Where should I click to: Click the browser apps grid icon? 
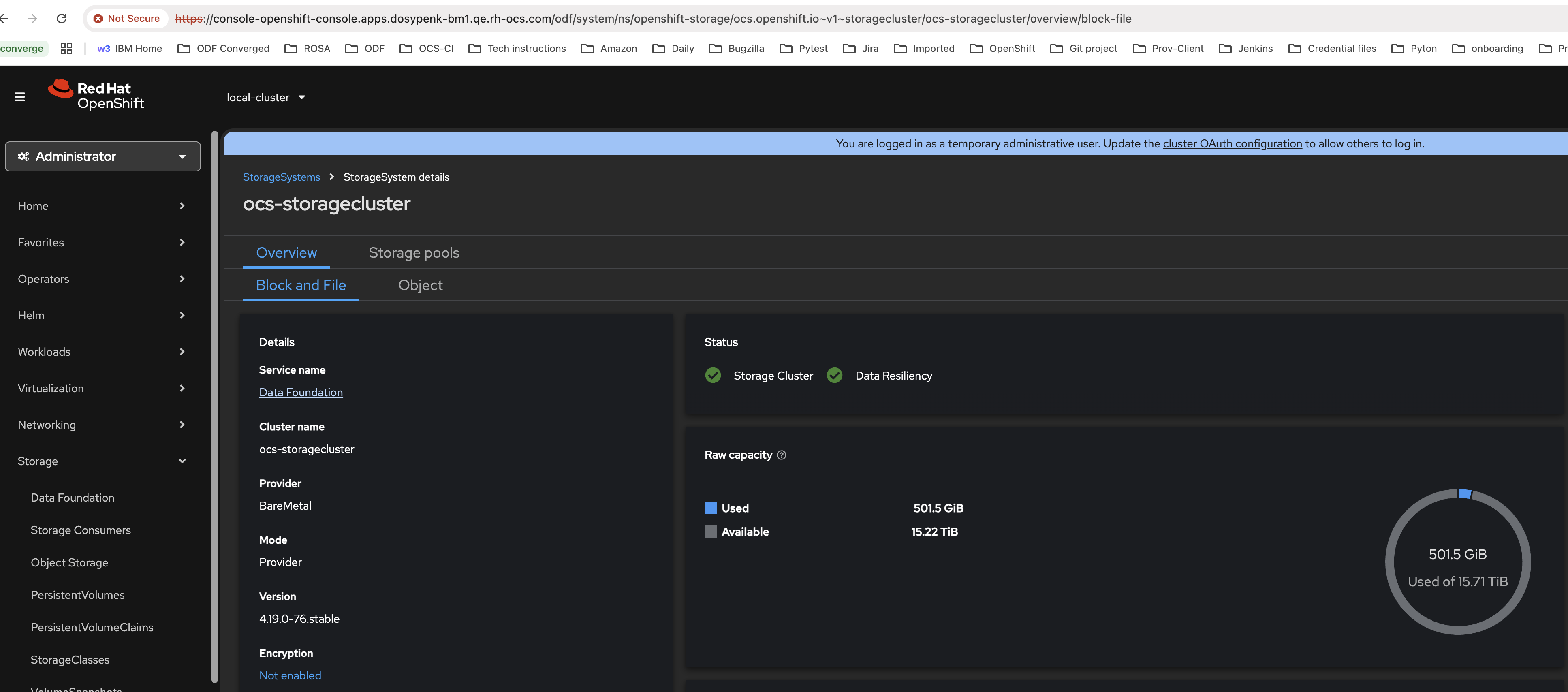point(66,49)
